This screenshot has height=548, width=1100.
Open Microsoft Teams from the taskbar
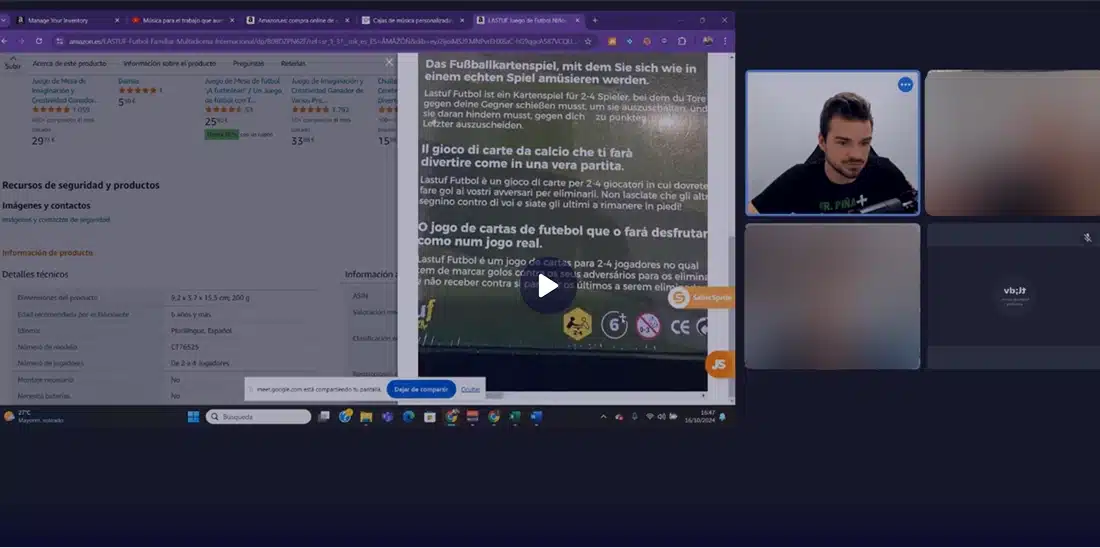click(387, 417)
